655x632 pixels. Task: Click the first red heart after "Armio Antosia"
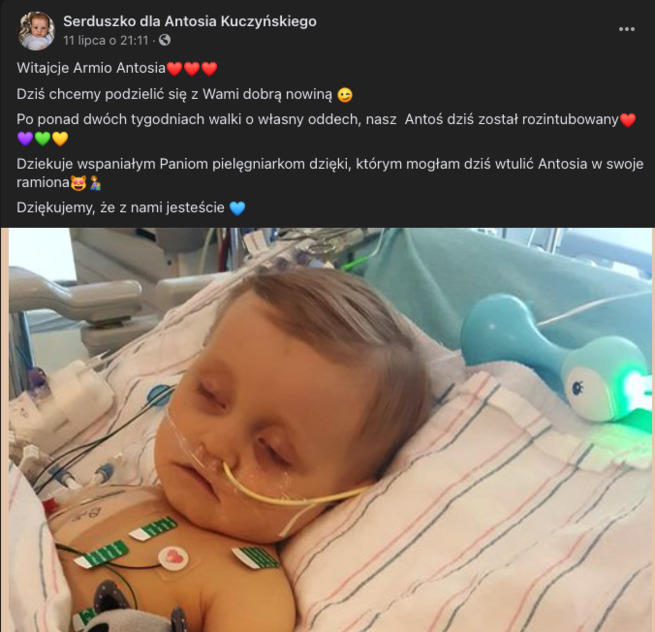(x=174, y=69)
